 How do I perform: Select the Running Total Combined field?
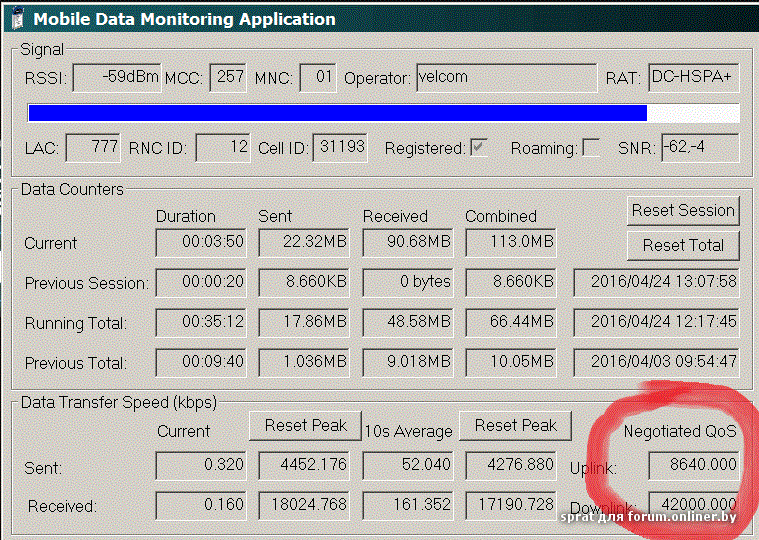pyautogui.click(x=509, y=322)
